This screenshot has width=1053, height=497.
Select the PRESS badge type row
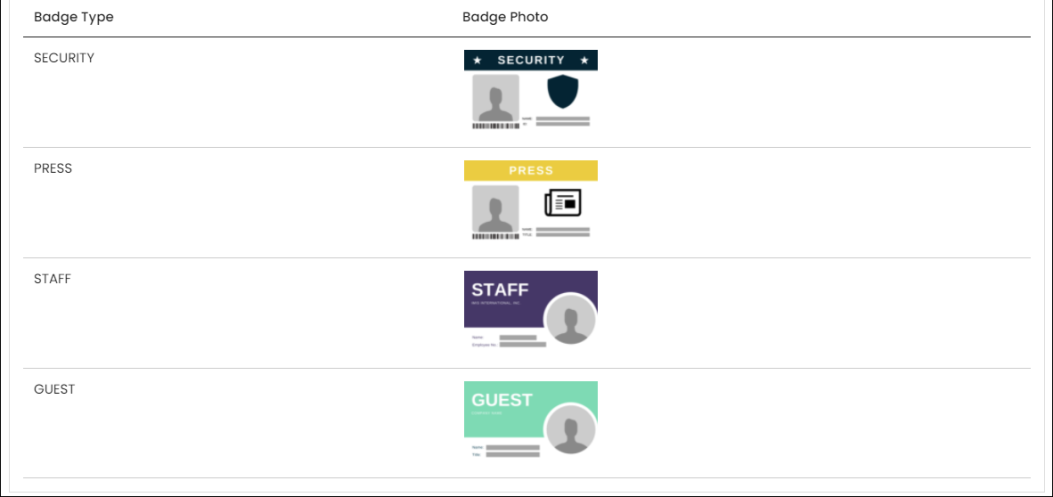coord(526,203)
